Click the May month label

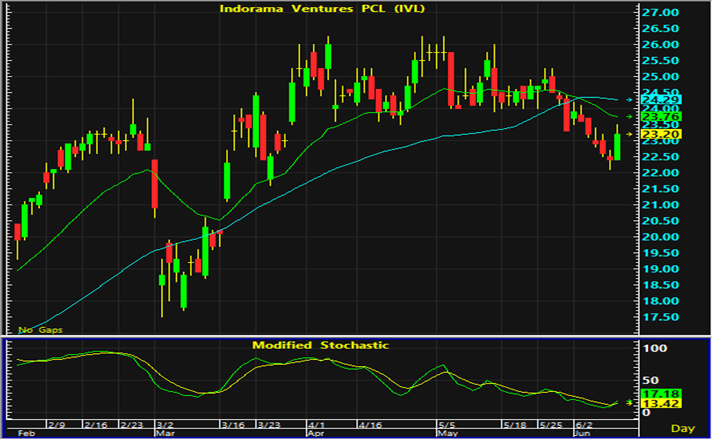click(447, 433)
